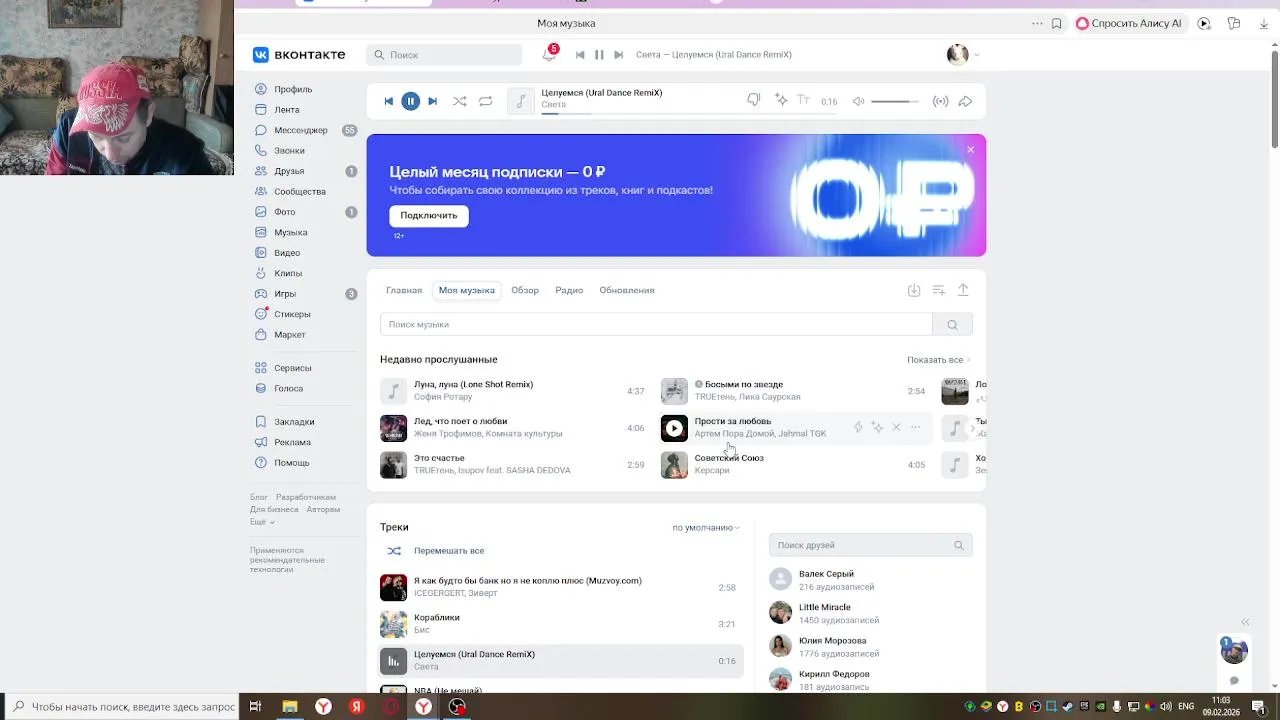Skip to next track in main player
This screenshot has width=1280, height=720.
tap(432, 101)
